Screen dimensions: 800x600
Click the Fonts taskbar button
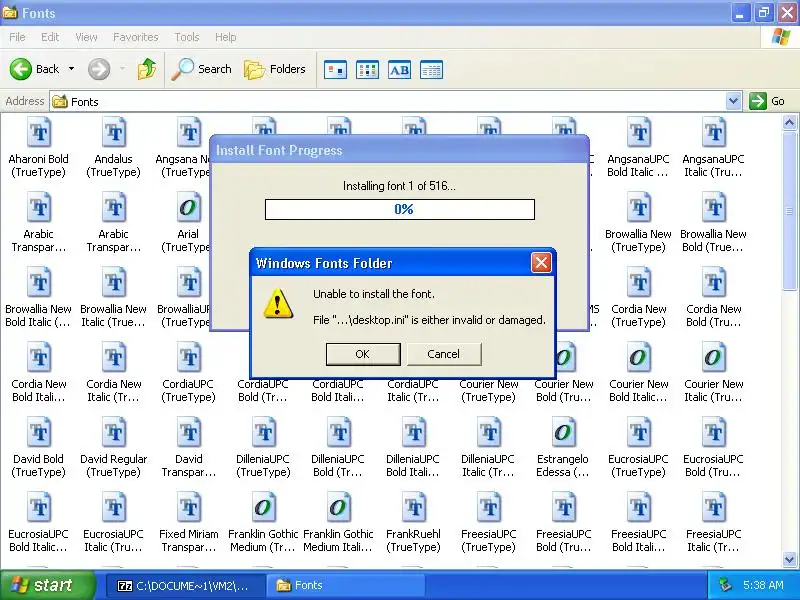(347, 585)
